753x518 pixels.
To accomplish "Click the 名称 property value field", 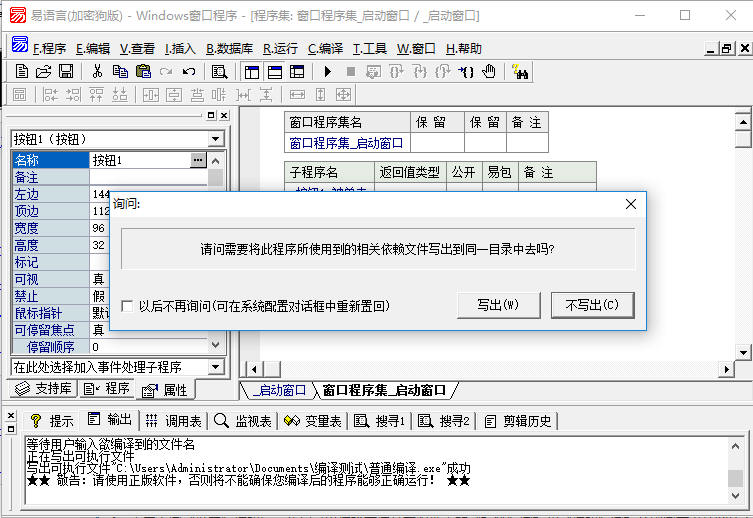I will [x=139, y=160].
